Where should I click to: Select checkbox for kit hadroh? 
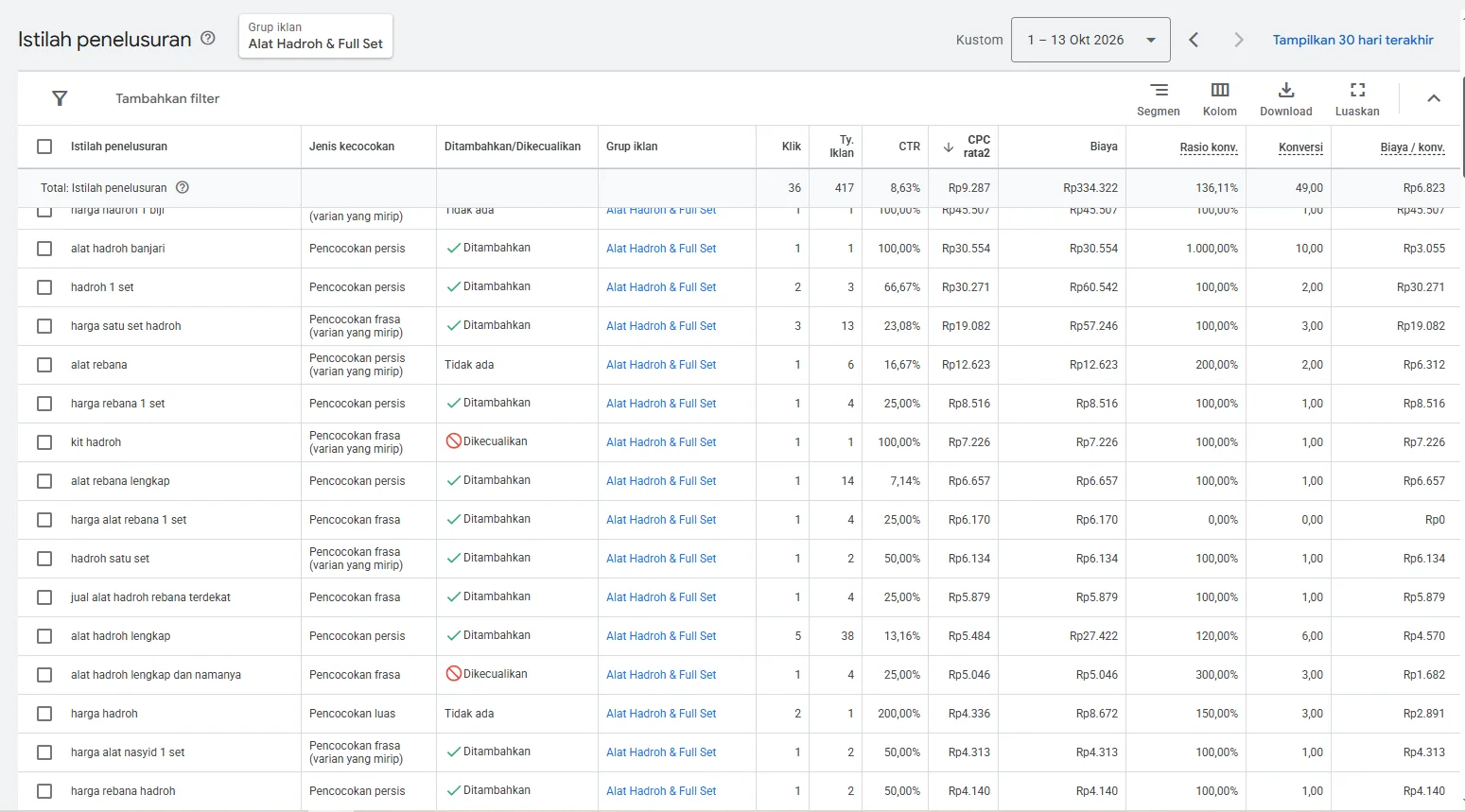(x=44, y=442)
